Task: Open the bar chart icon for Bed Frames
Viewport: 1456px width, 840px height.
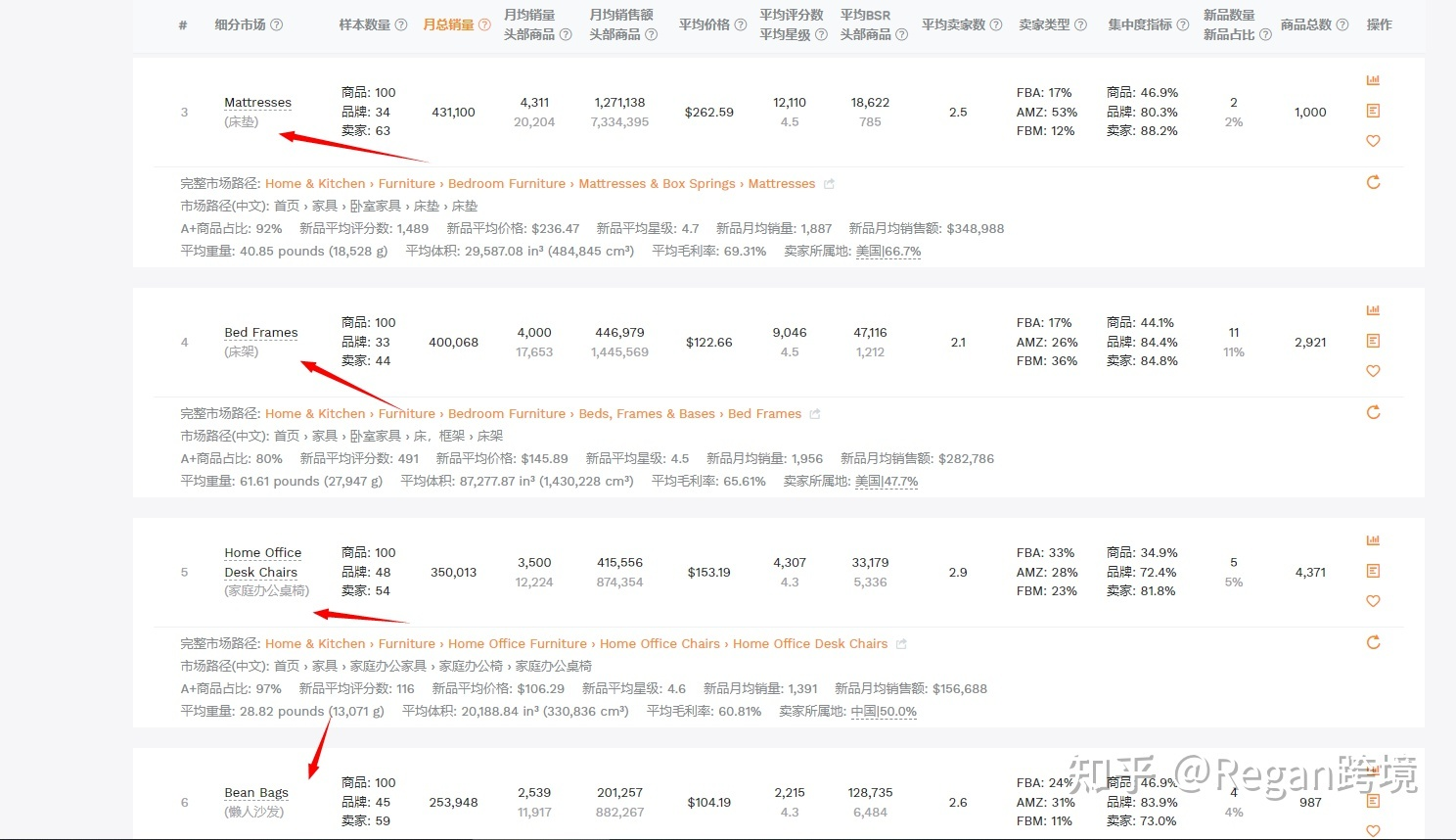Action: pos(1373,310)
